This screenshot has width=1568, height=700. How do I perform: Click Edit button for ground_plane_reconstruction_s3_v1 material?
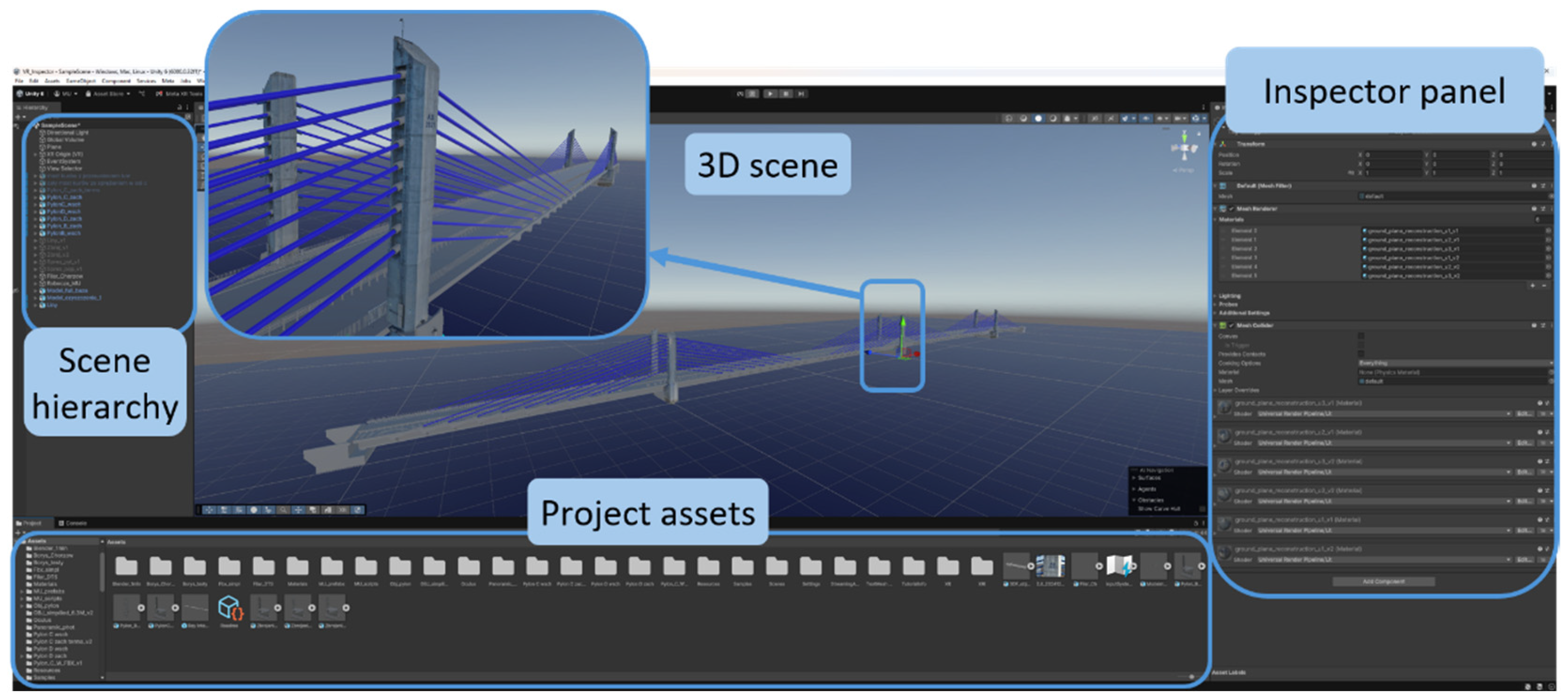pos(1524,413)
